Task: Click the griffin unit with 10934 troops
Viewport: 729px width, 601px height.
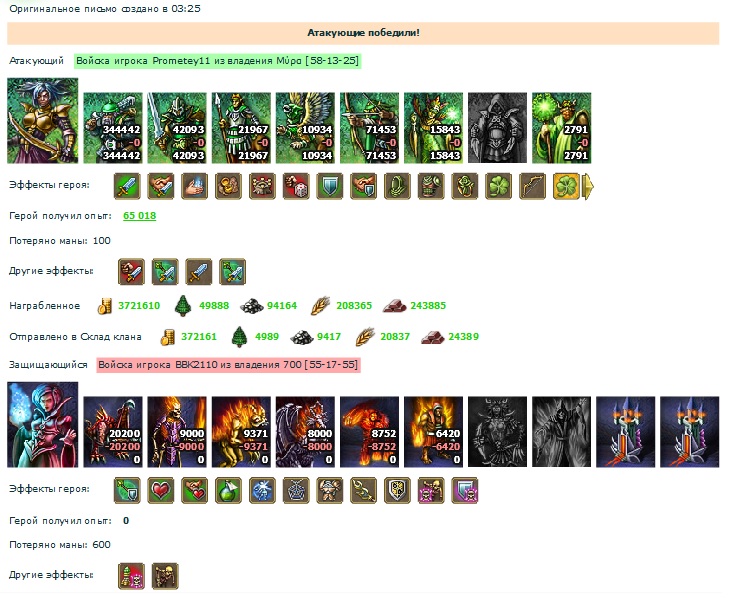Action: pyautogui.click(x=305, y=128)
